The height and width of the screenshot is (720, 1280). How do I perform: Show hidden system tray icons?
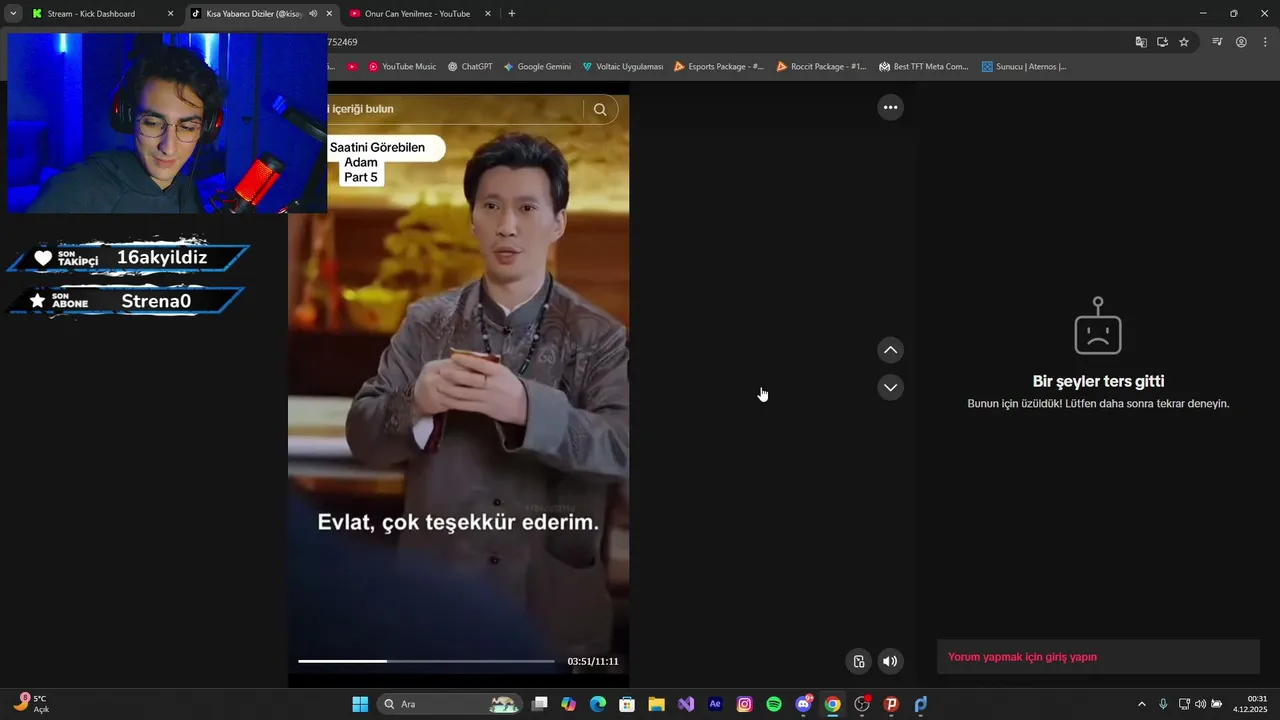(x=1142, y=704)
